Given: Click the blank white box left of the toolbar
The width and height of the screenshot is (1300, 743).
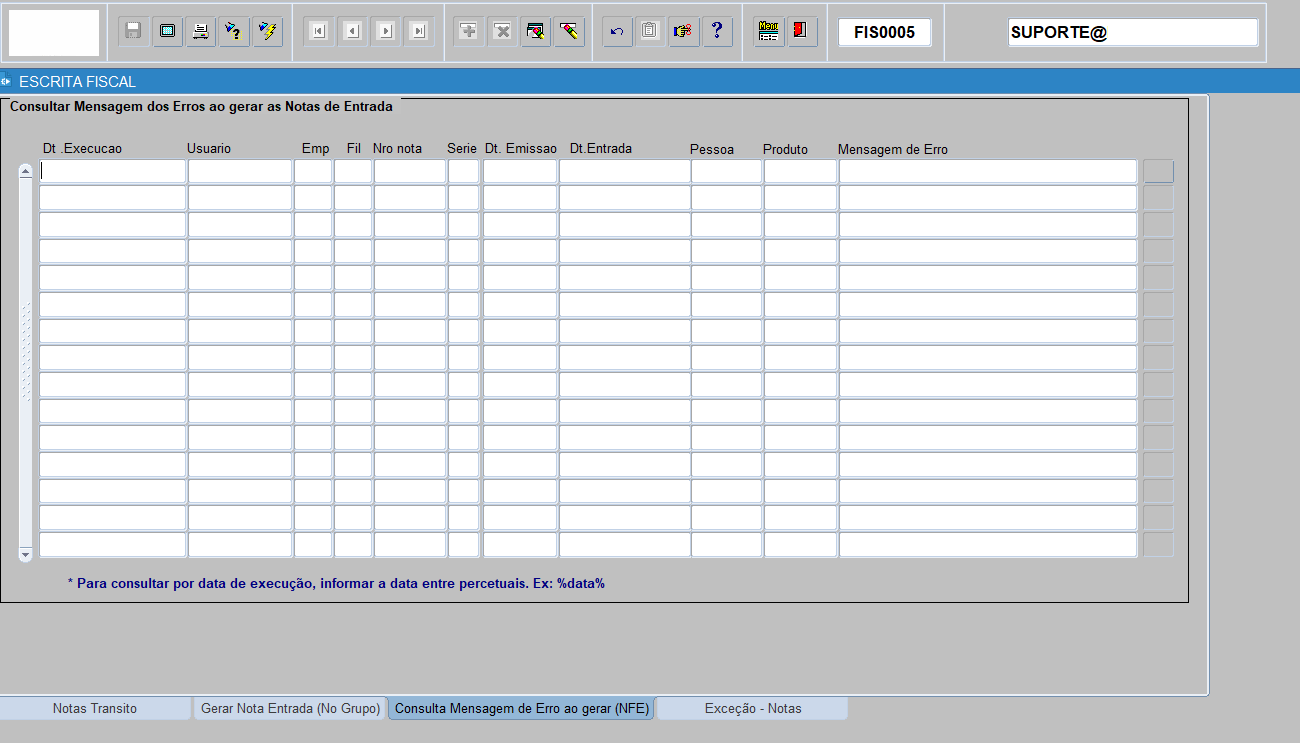Looking at the screenshot, I should [54, 32].
